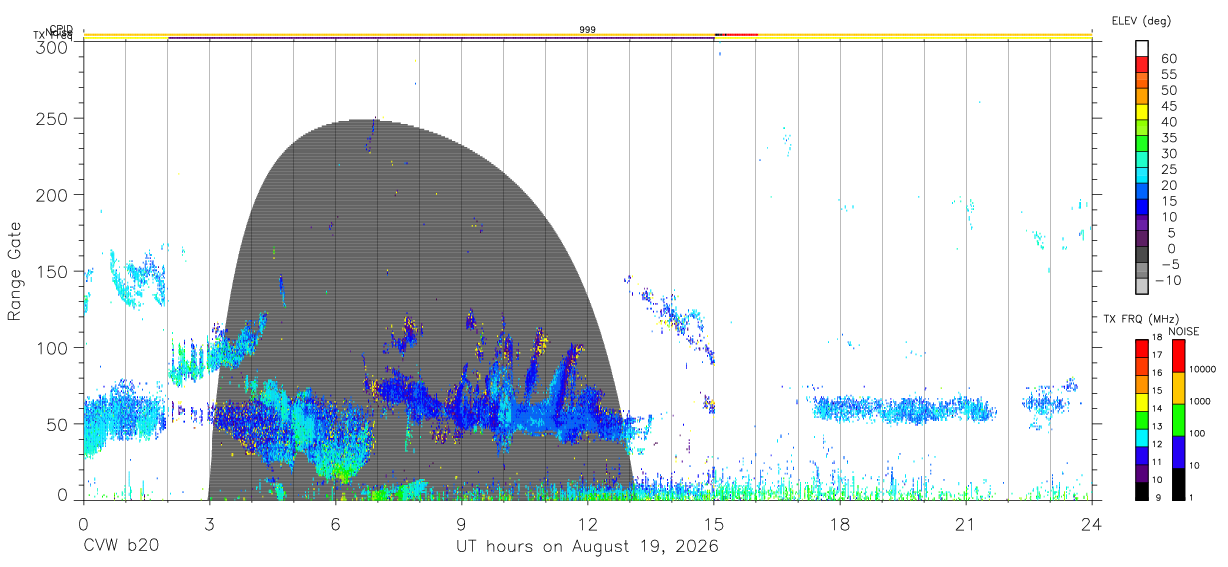Screen dimensions: 1228x567
Task: Pick the yellow ELEV swatch below 45
Action: (x=1142, y=112)
